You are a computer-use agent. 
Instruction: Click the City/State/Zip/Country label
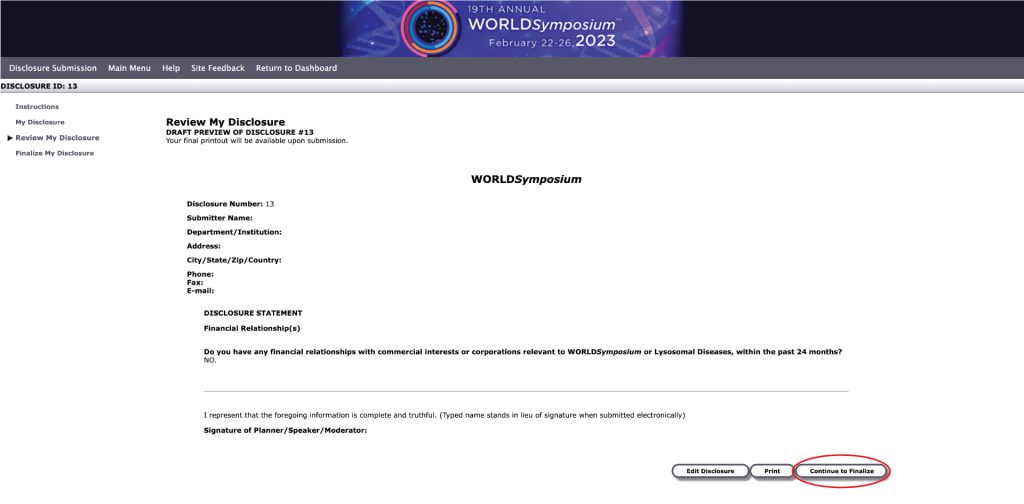[x=234, y=260]
